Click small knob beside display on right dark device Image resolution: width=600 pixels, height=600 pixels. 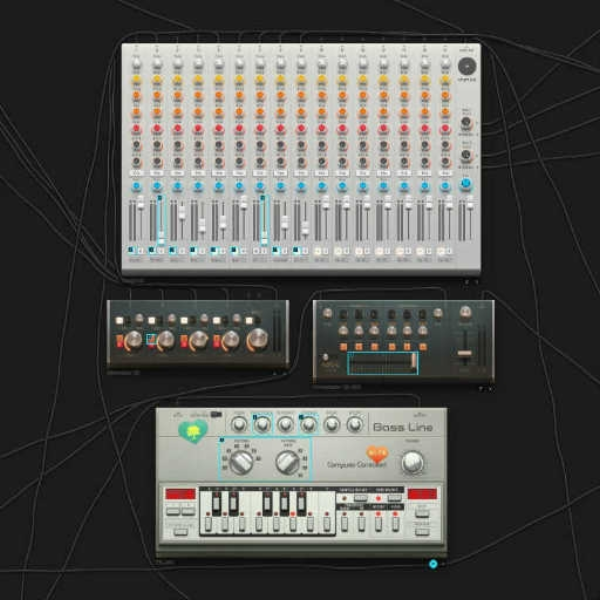(x=326, y=357)
